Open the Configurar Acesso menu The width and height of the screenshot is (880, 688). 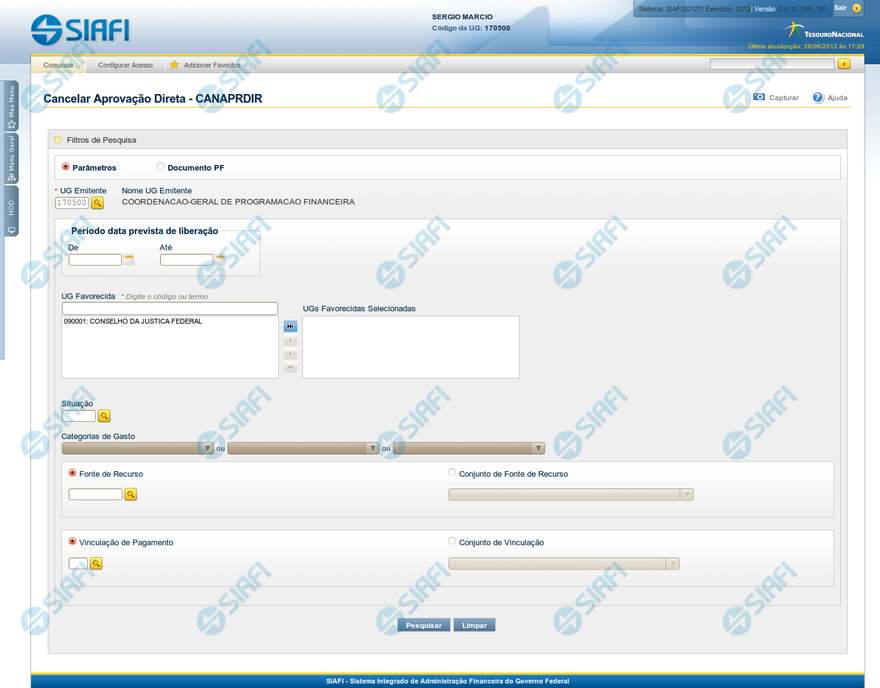tap(125, 65)
